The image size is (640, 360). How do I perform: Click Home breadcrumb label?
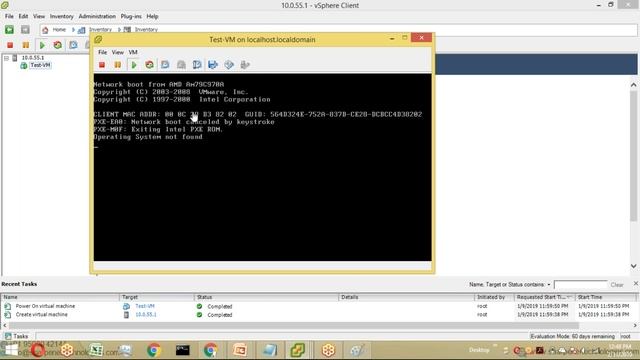pos(59,30)
